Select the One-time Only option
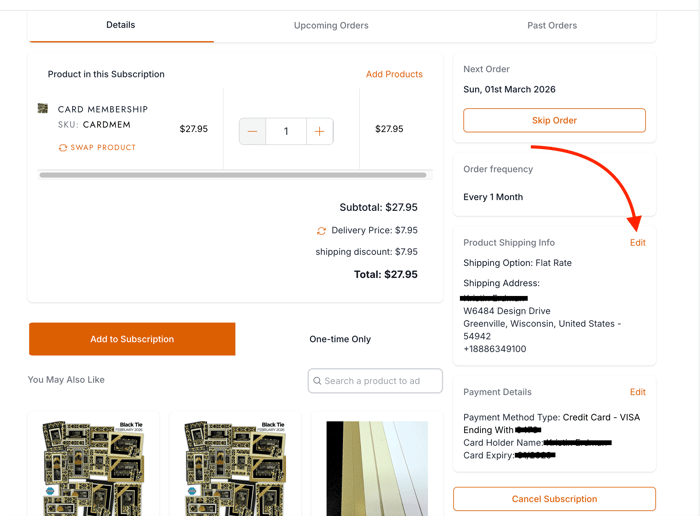 click(340, 339)
